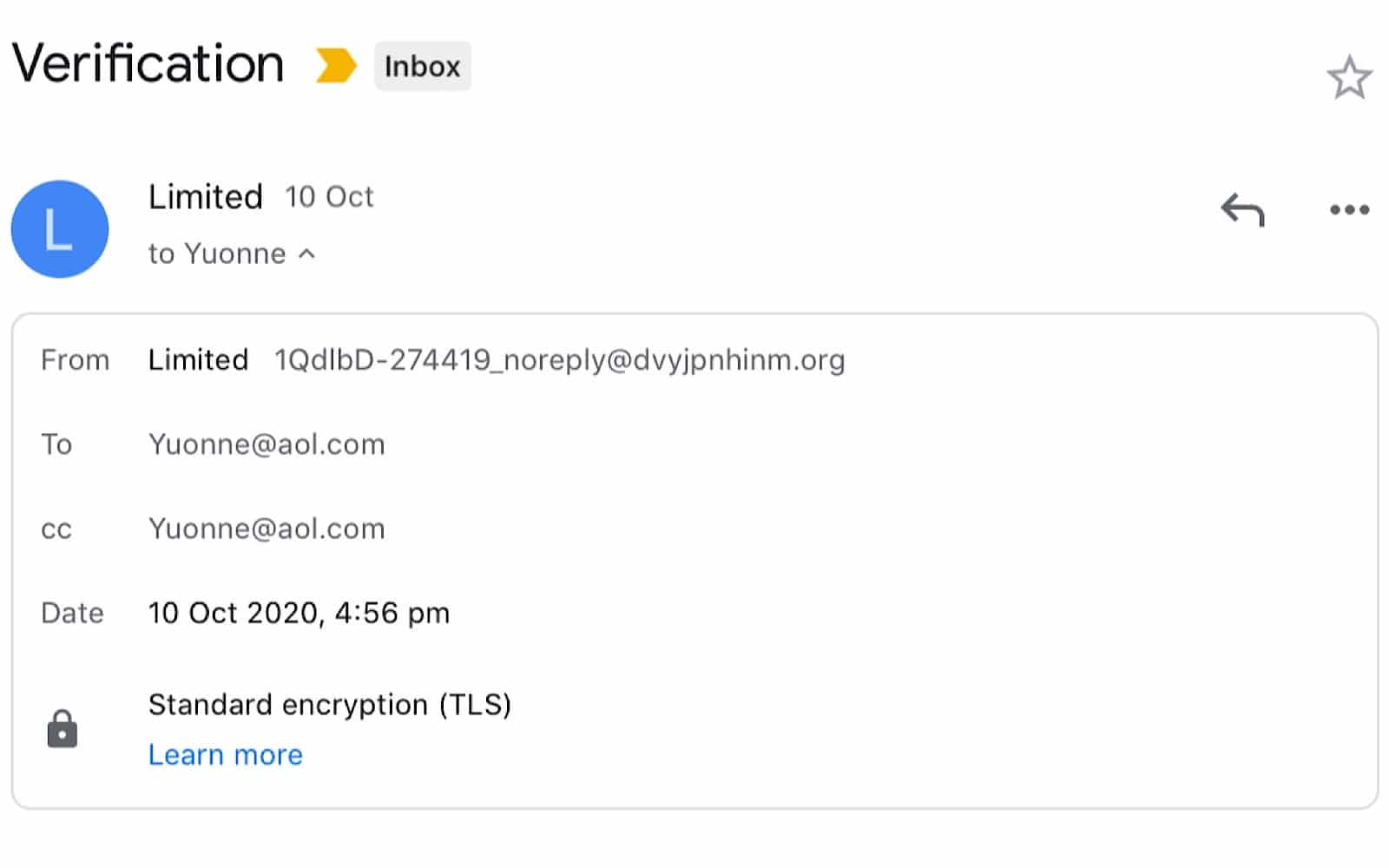Click the 'From' field label
The height and width of the screenshot is (868, 1389).
pyautogui.click(x=75, y=359)
